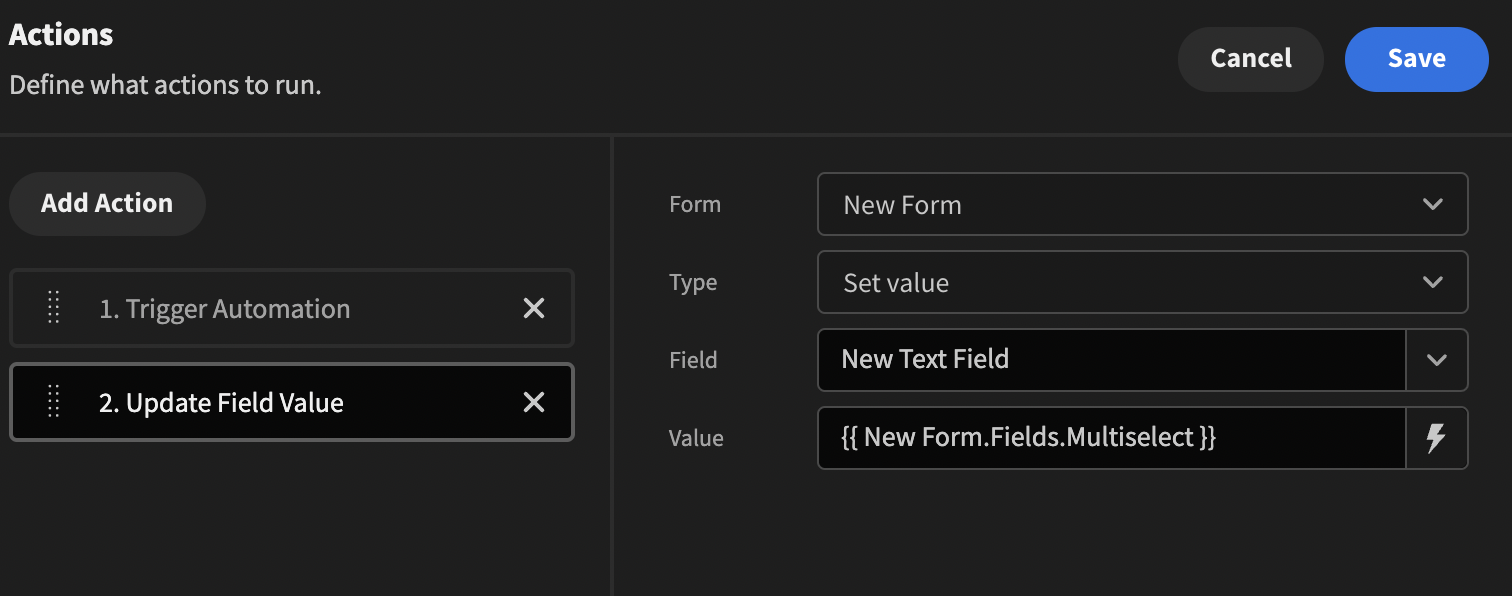
Task: Click the Add Action button
Action: pyautogui.click(x=107, y=204)
